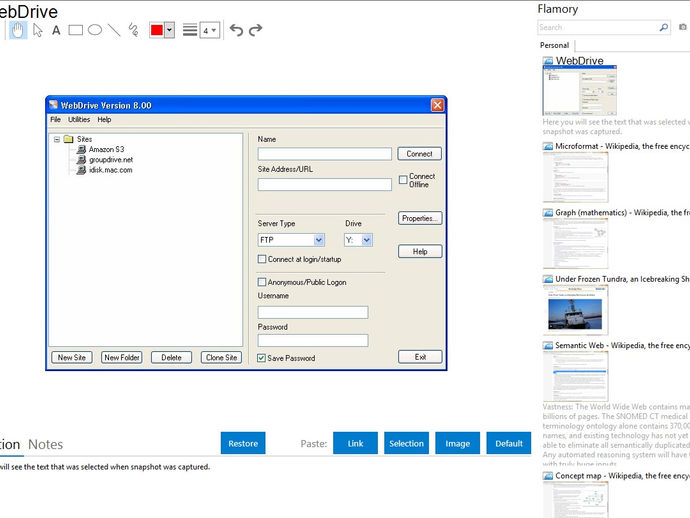Enable Connect at login/startup
Image resolution: width=690 pixels, height=518 pixels.
262,259
